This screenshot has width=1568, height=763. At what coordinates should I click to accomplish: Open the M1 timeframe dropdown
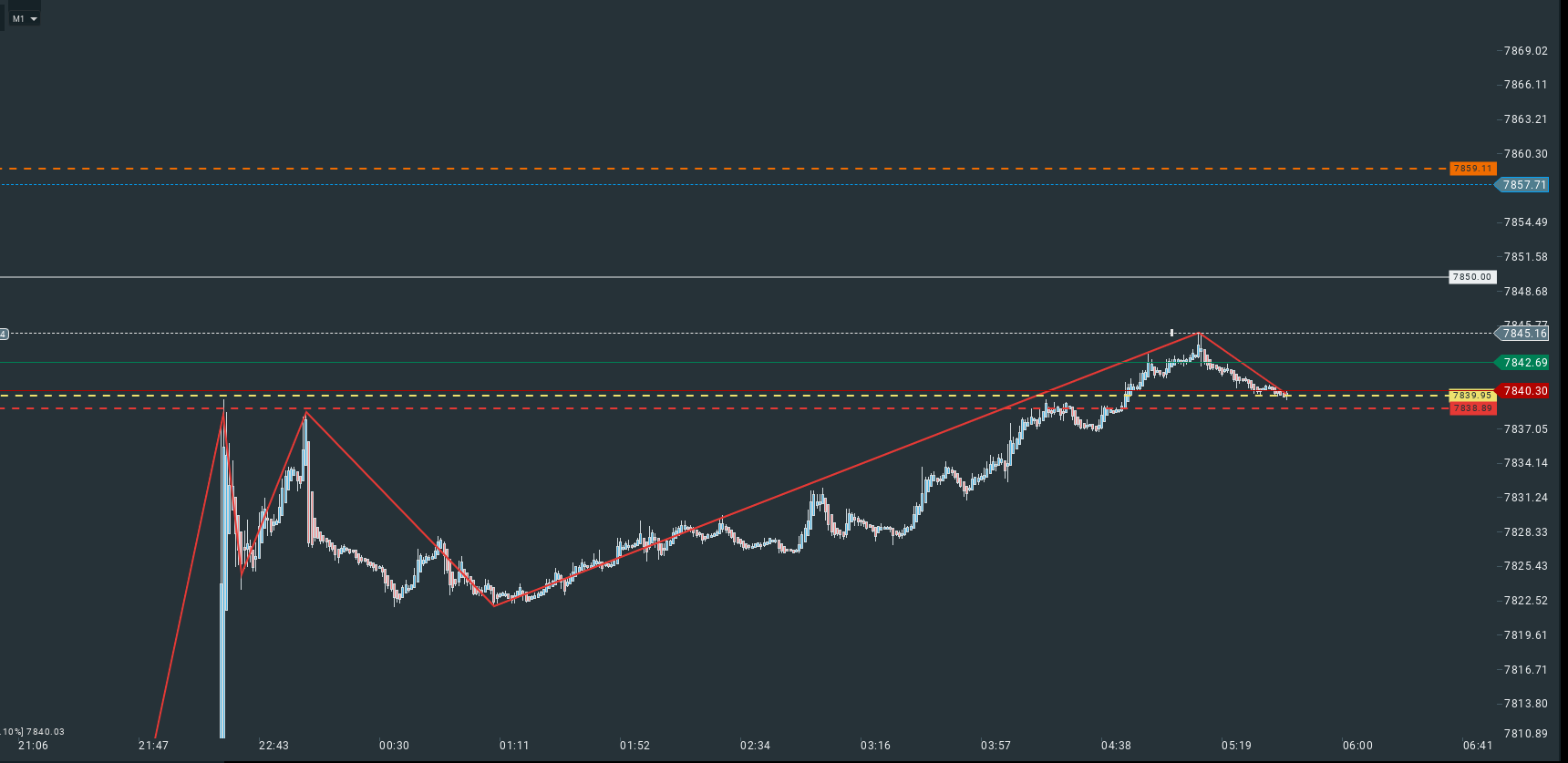click(25, 18)
